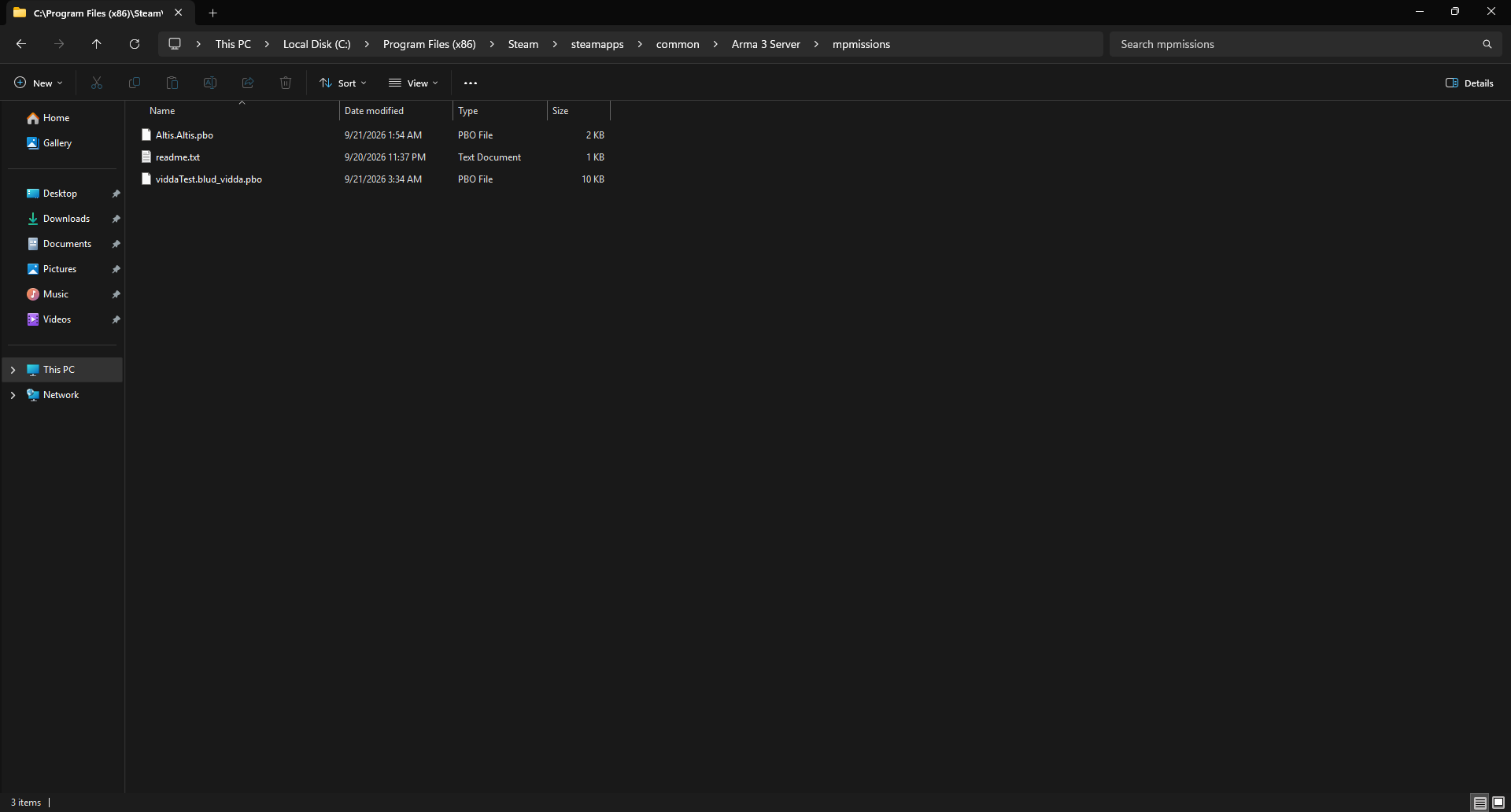Open Documents in the sidebar
The width and height of the screenshot is (1511, 812).
tap(67, 244)
